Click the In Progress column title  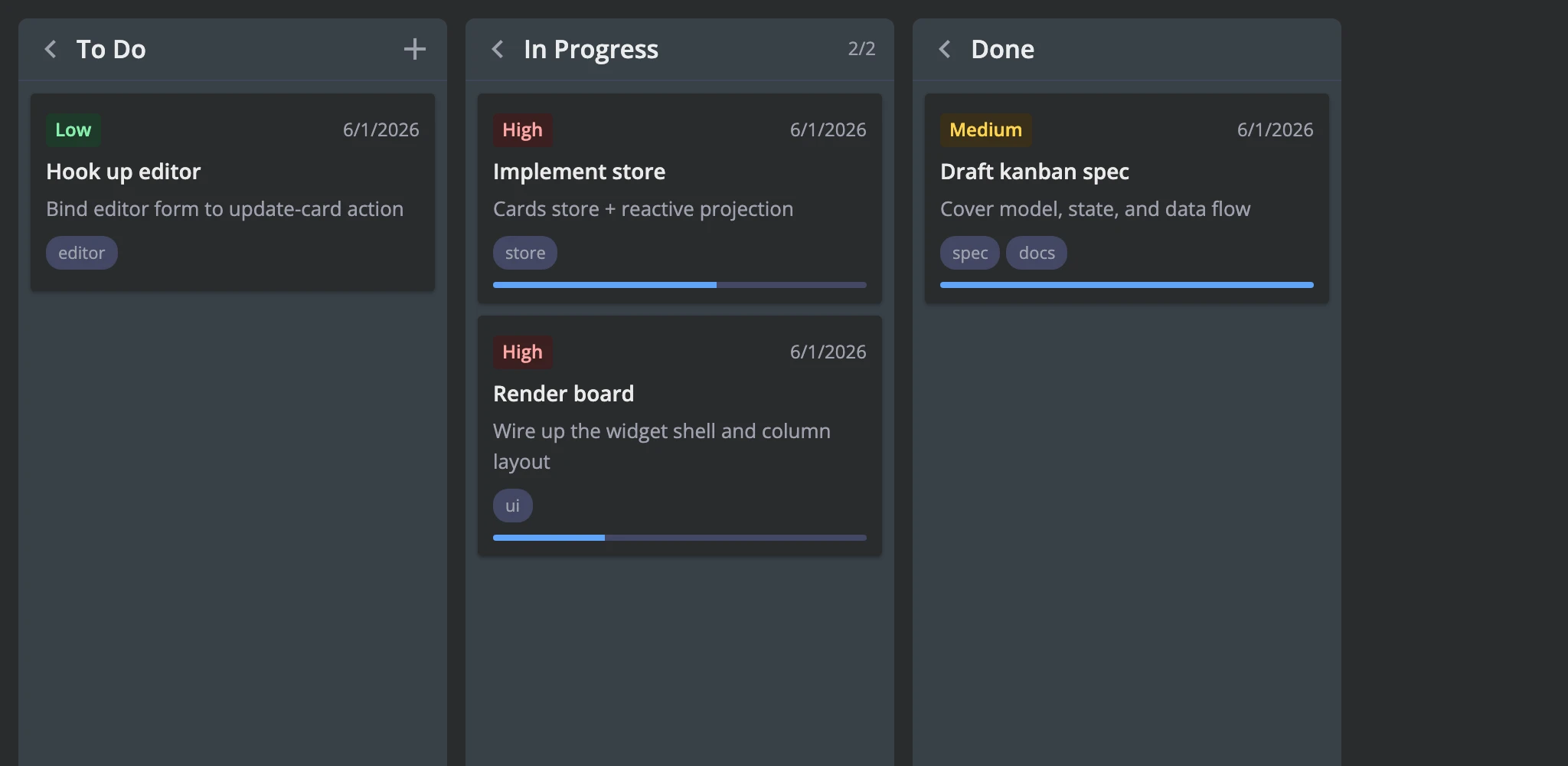click(x=591, y=49)
